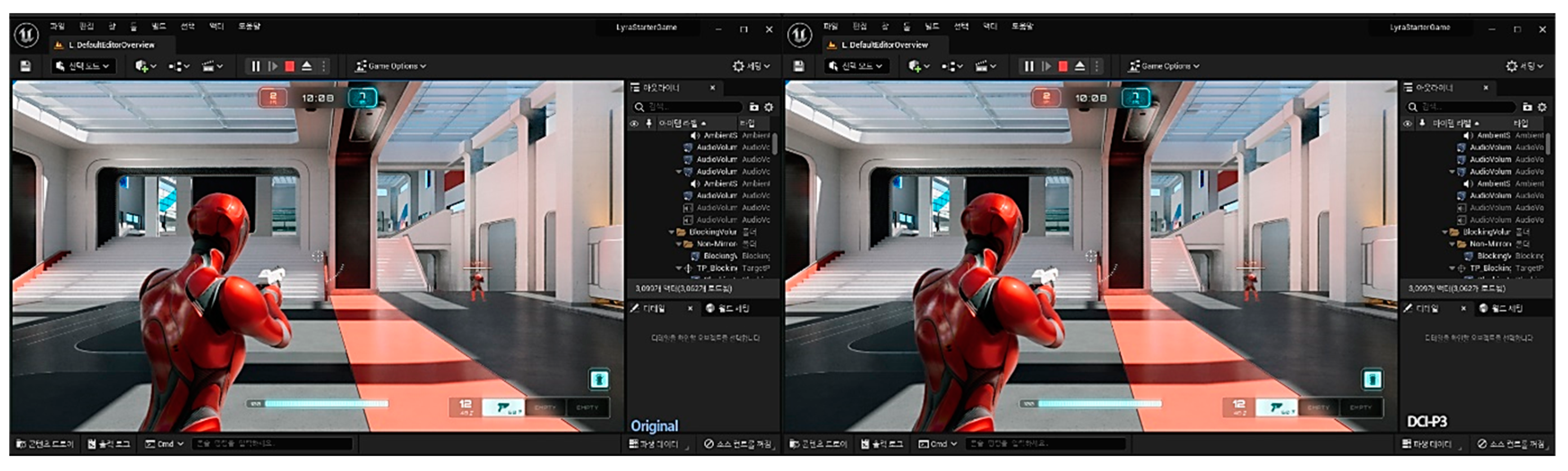Collapse BlockingVolume folder in left Outliner

(x=672, y=232)
